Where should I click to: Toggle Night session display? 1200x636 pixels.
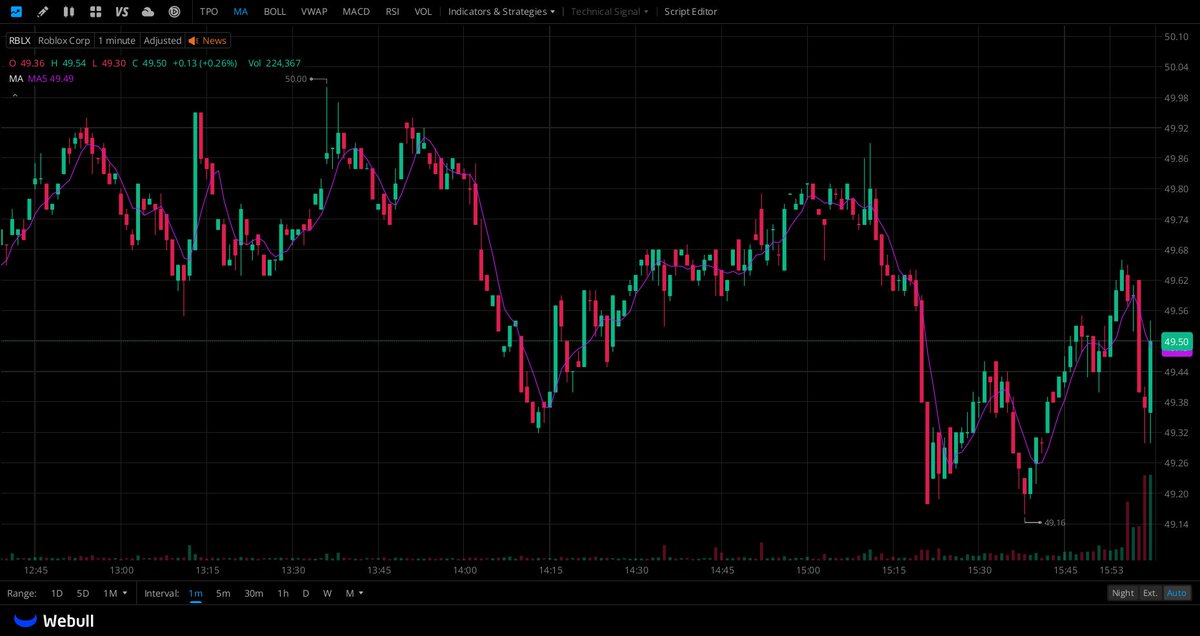(x=1123, y=593)
